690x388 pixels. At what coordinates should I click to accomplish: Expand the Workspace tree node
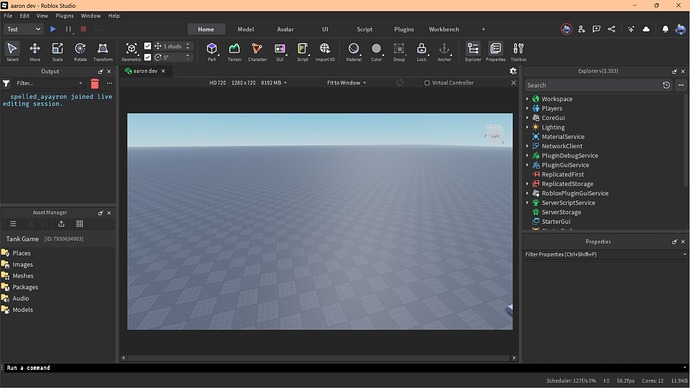click(527, 99)
